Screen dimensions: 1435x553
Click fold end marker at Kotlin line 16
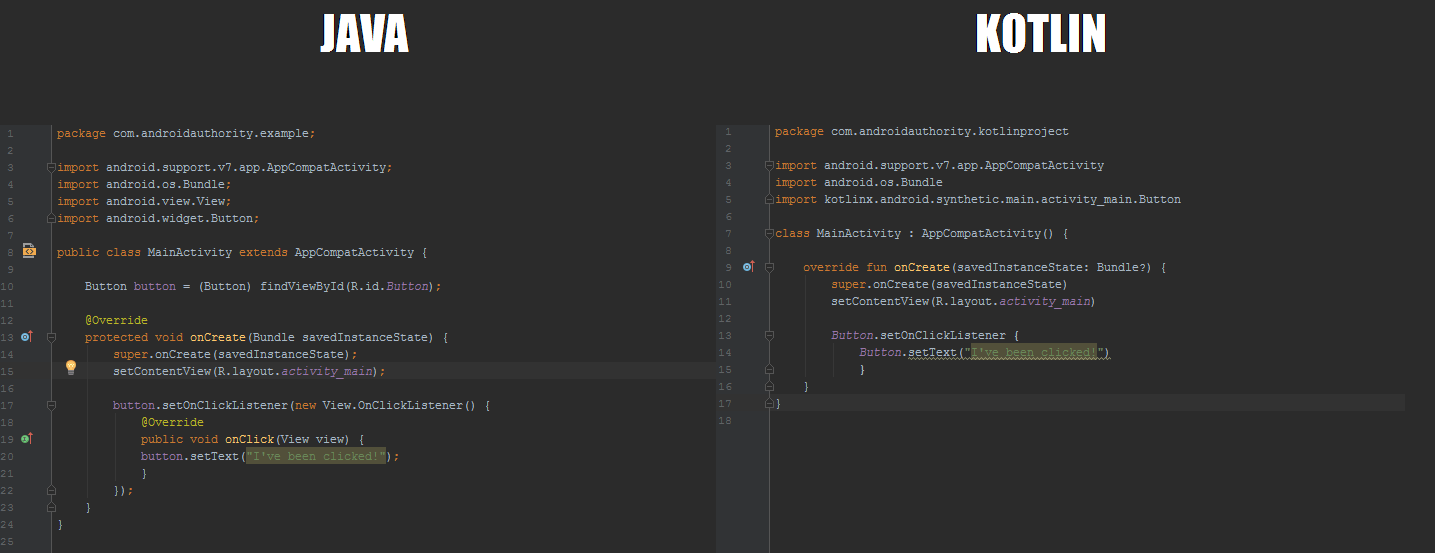click(769, 386)
